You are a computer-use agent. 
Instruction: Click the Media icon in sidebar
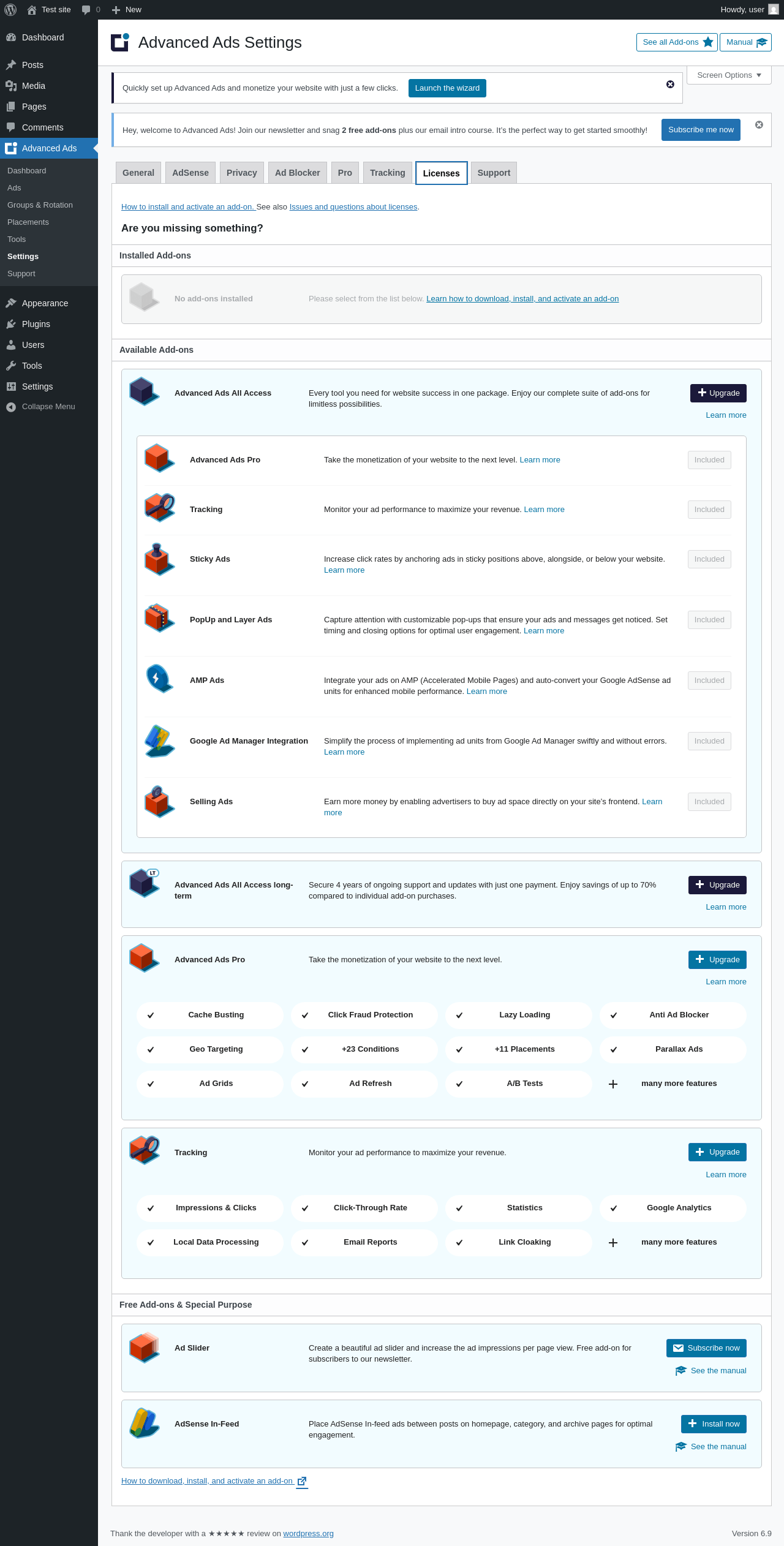pyautogui.click(x=11, y=86)
